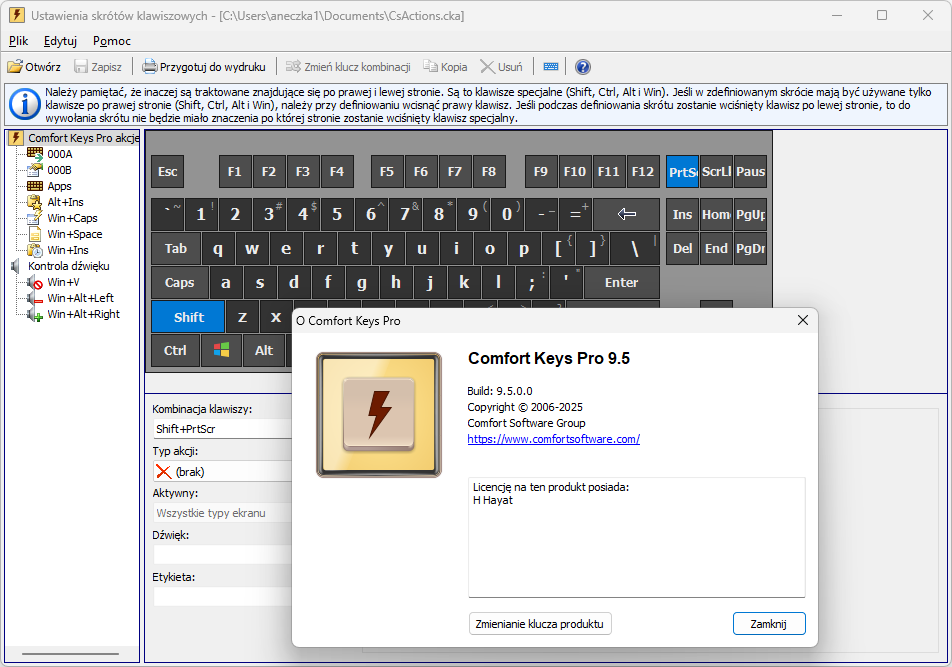Click the Del key on virtual keyboard
The image size is (952, 667).
[x=682, y=248]
